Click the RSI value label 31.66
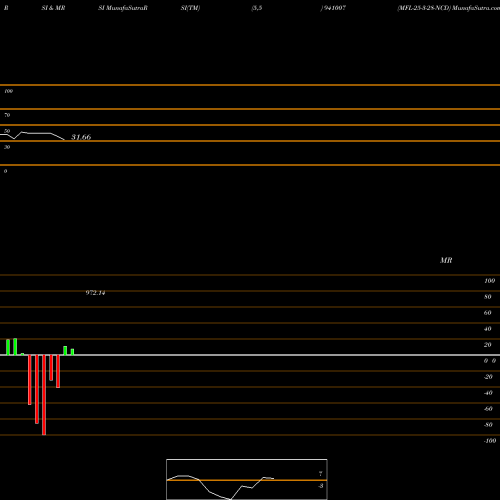500x500 pixels. coord(81,137)
